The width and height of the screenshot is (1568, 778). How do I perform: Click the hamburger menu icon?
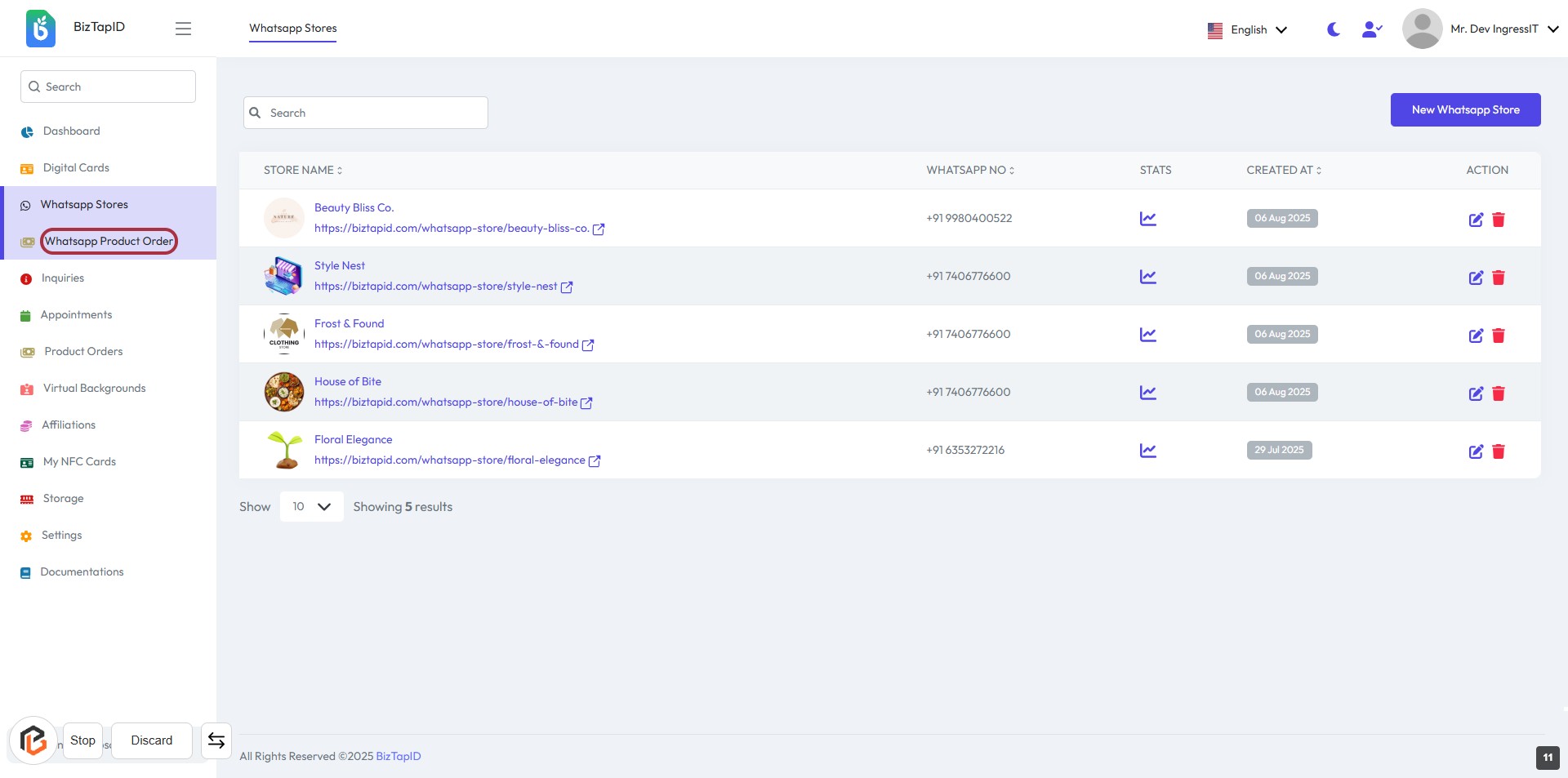183,29
